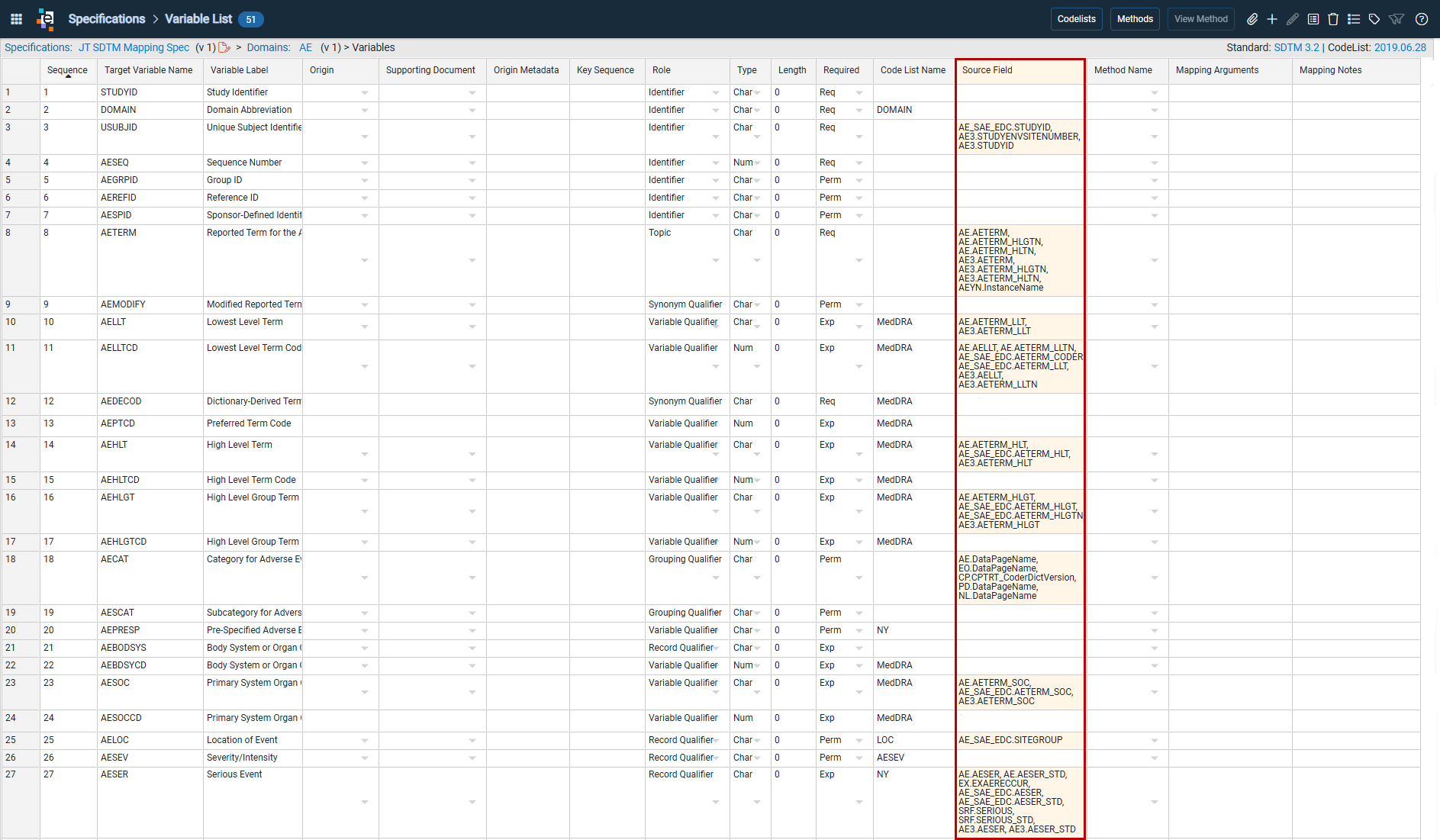1440x840 pixels.
Task: Click the 'Serious Event' variable label
Action: click(234, 774)
